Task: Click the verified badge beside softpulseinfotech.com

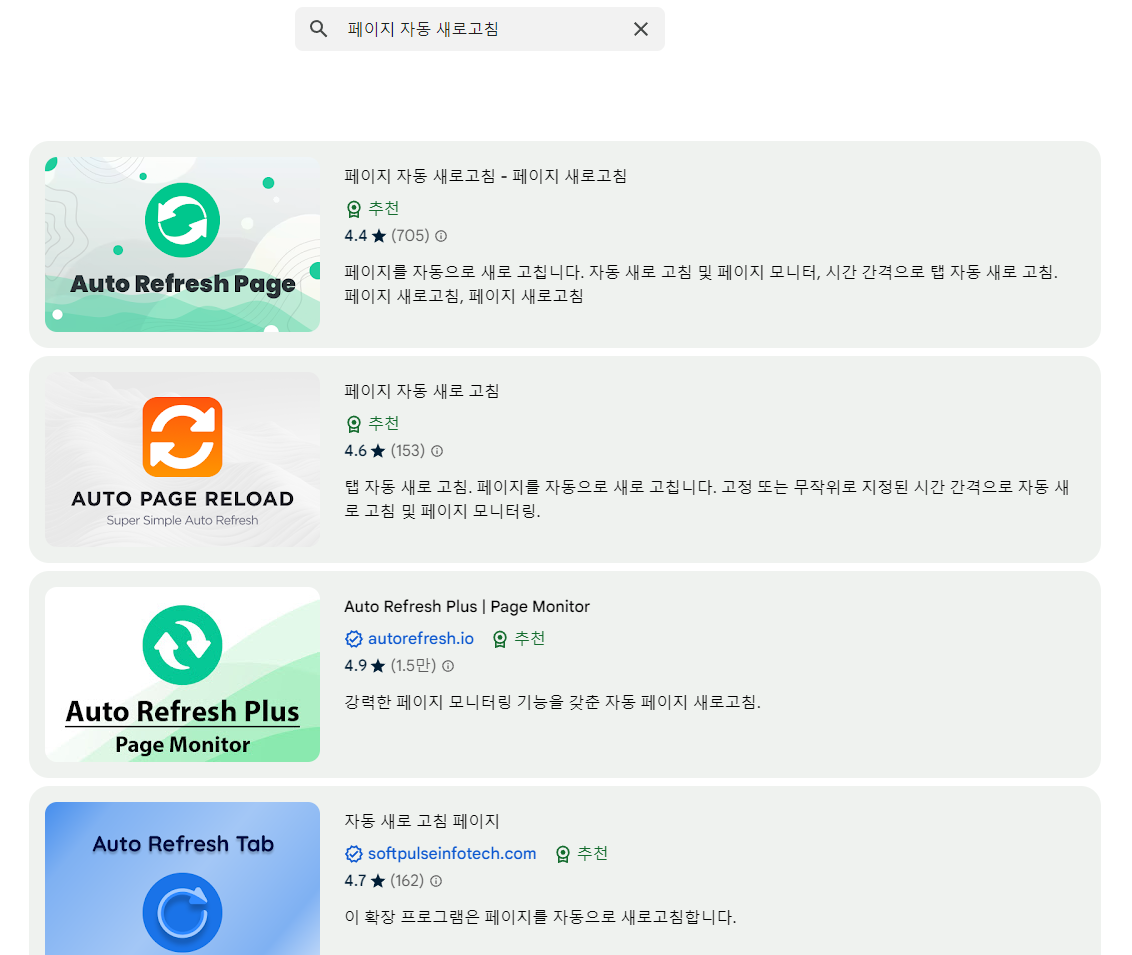Action: pyautogui.click(x=354, y=854)
